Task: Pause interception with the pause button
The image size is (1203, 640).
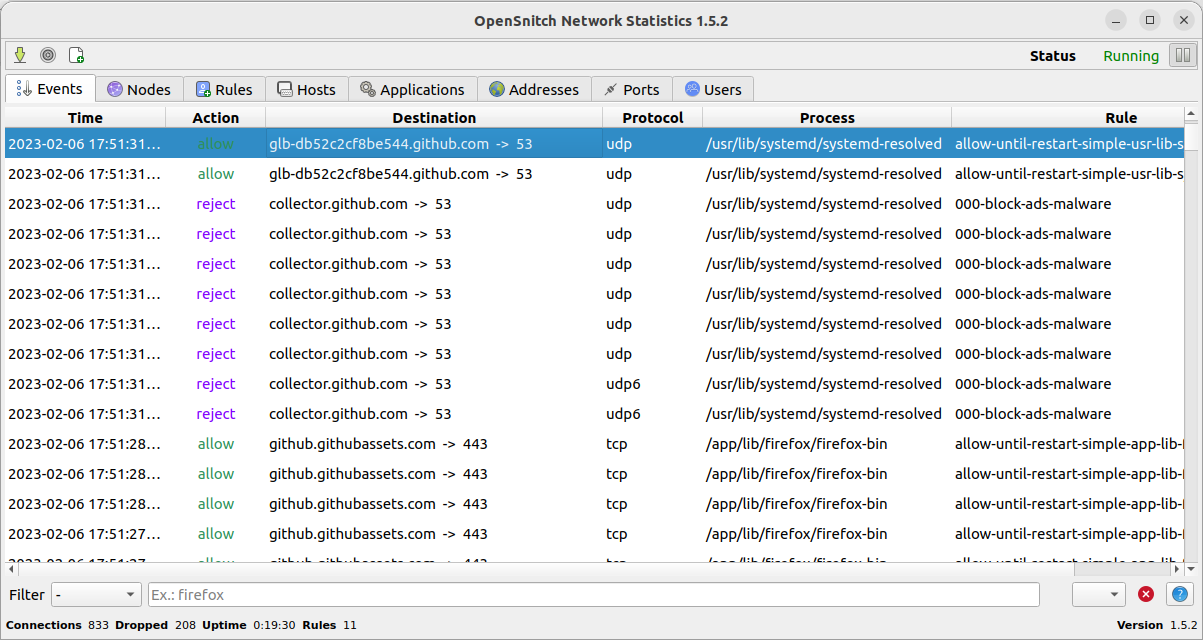Action: coord(1183,56)
